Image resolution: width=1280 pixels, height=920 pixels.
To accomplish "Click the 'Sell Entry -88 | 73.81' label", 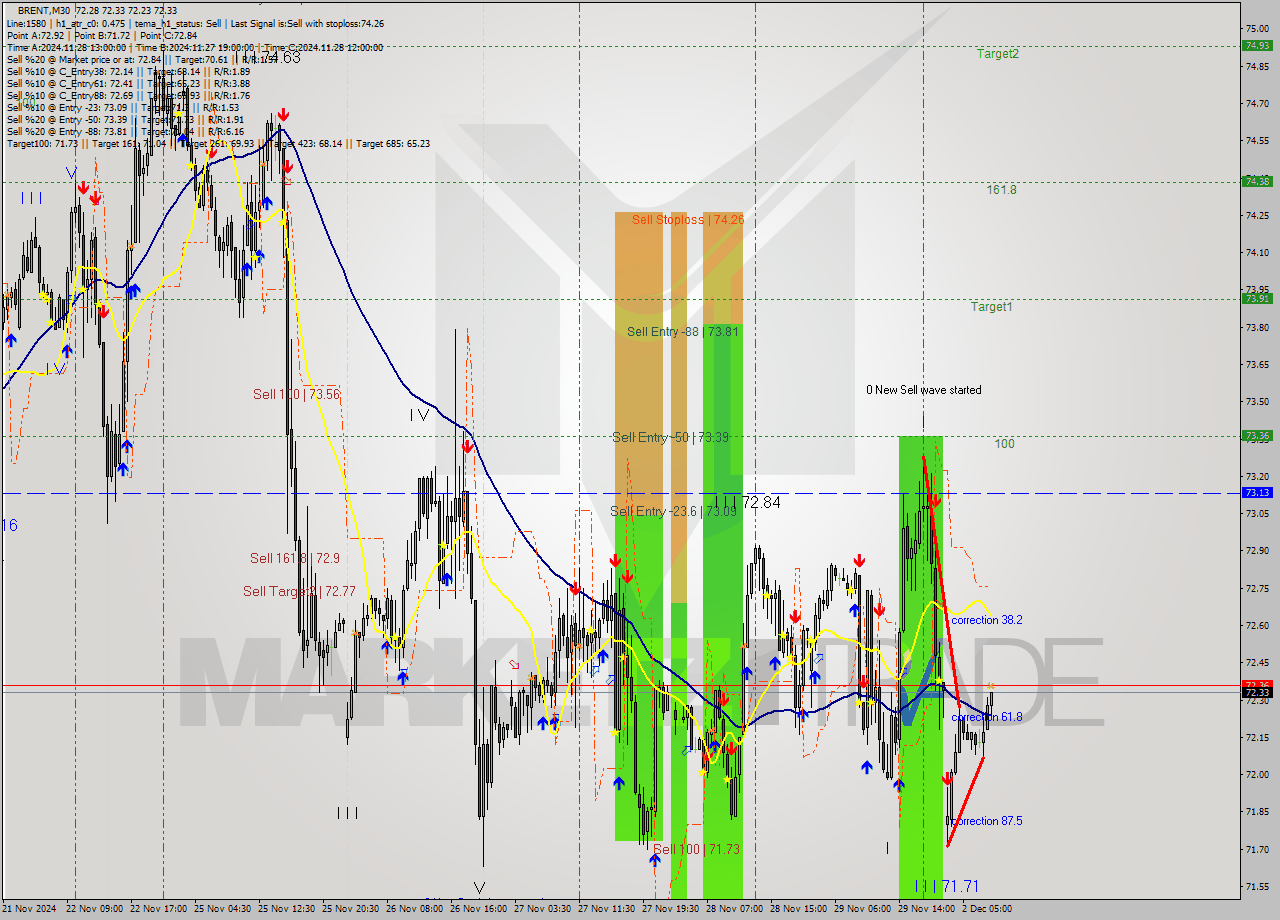I will pos(683,331).
